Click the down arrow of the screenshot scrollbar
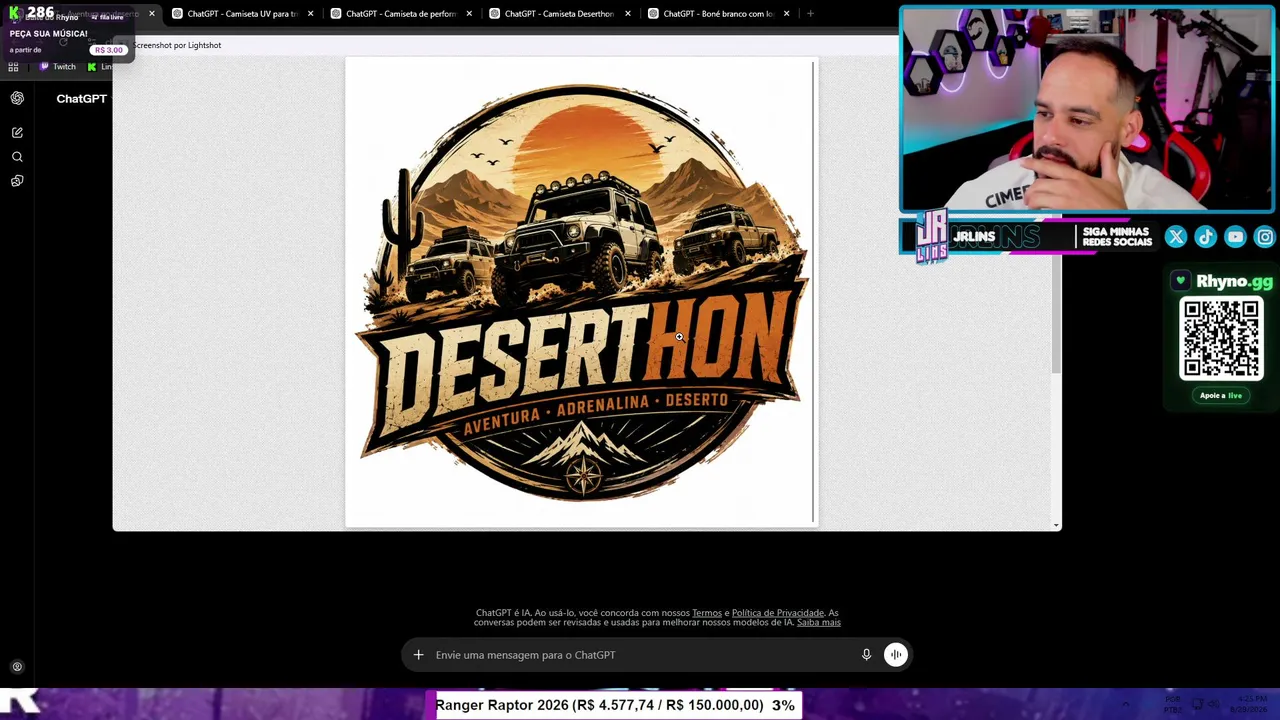The height and width of the screenshot is (720, 1280). click(x=1056, y=525)
